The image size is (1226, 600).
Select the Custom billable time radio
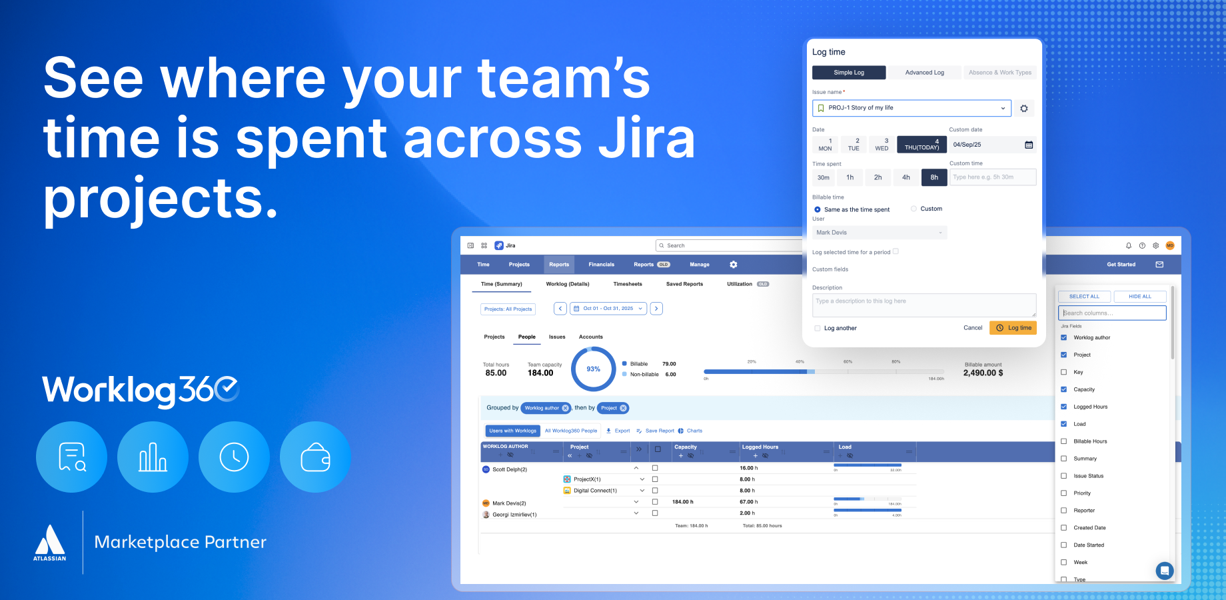[x=913, y=209]
